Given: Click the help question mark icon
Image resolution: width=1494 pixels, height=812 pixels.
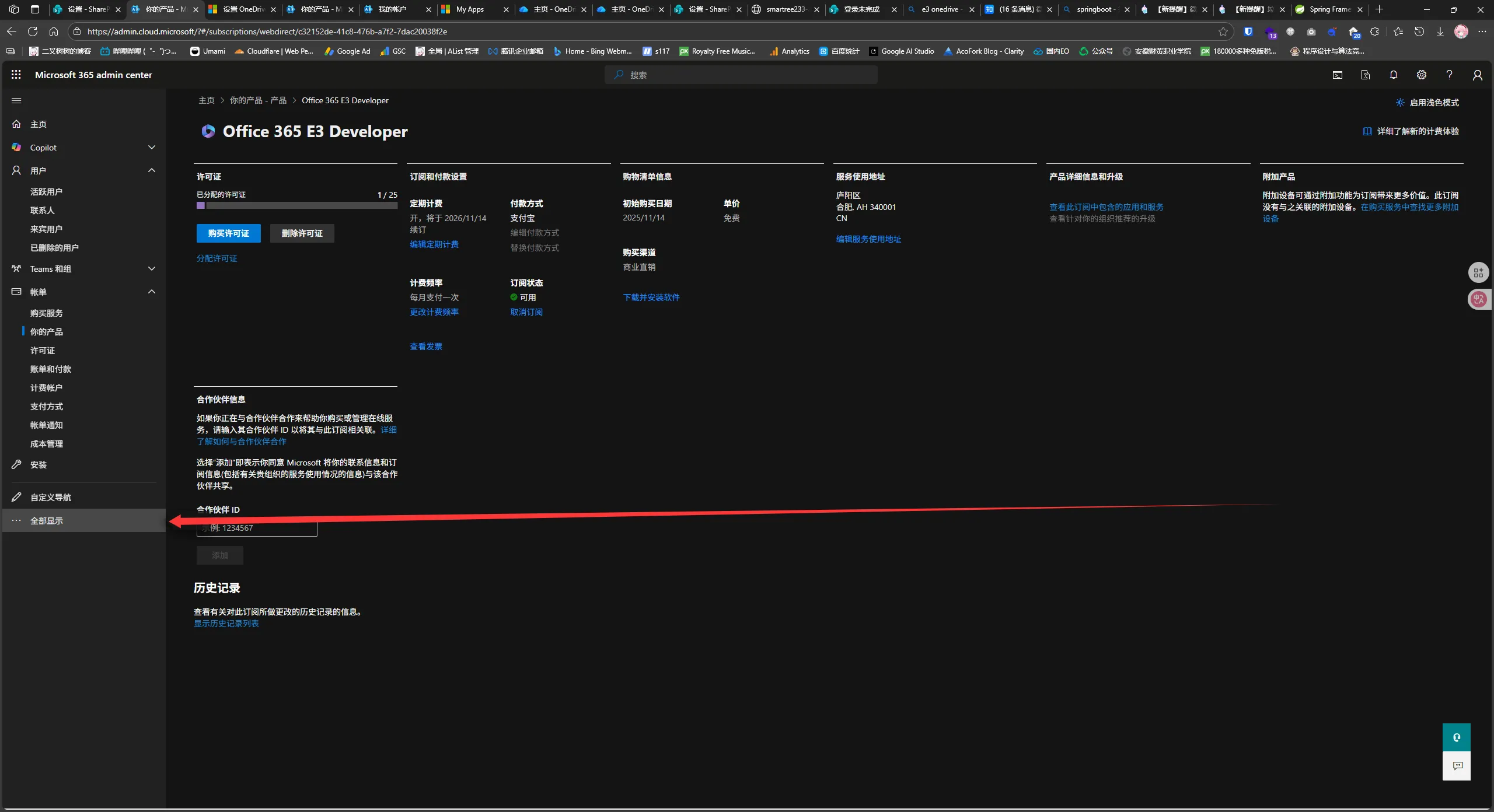Looking at the screenshot, I should click(x=1449, y=75).
